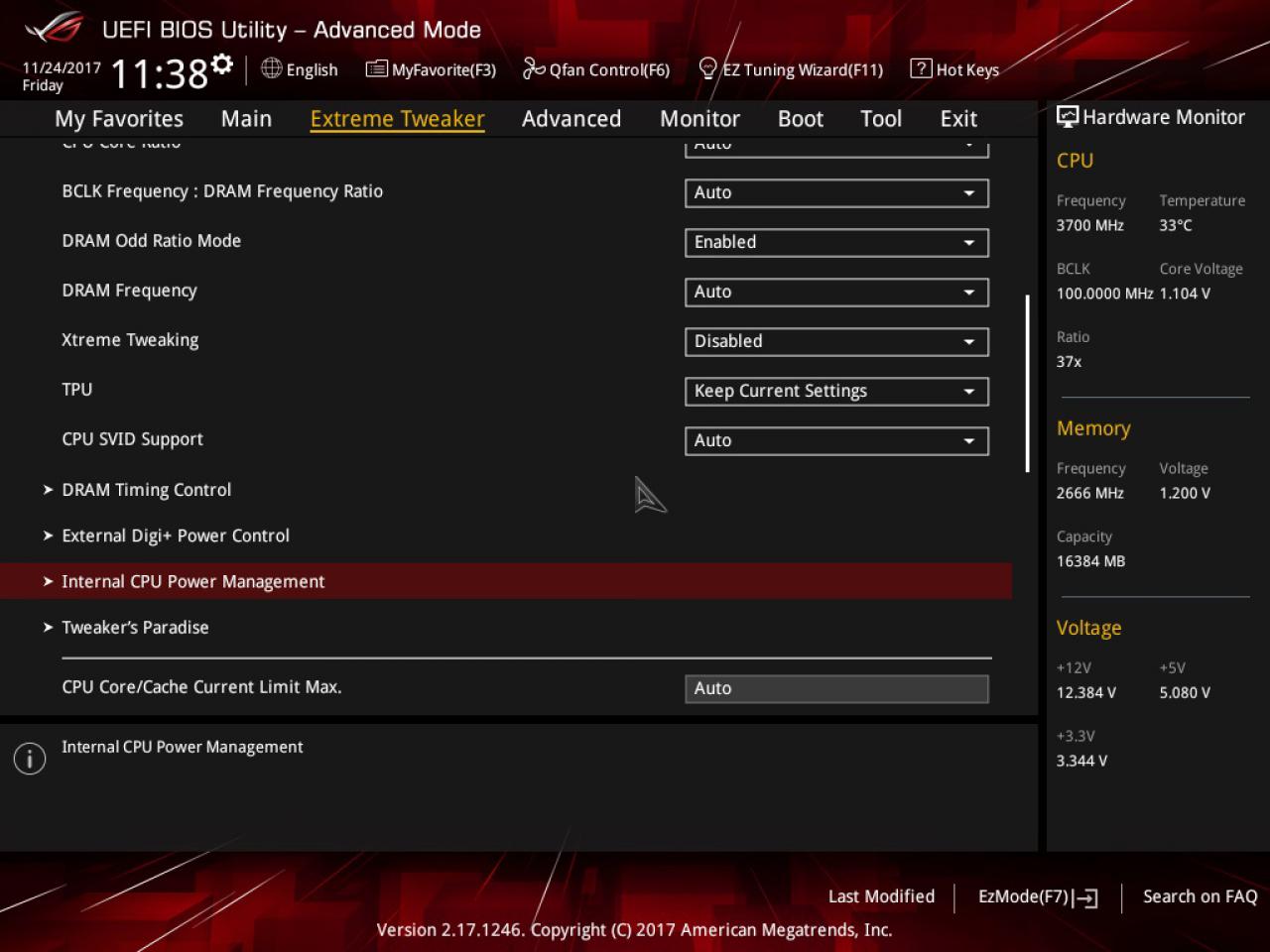1270x952 pixels.
Task: Click the 11:38 clock display
Action: (159, 73)
